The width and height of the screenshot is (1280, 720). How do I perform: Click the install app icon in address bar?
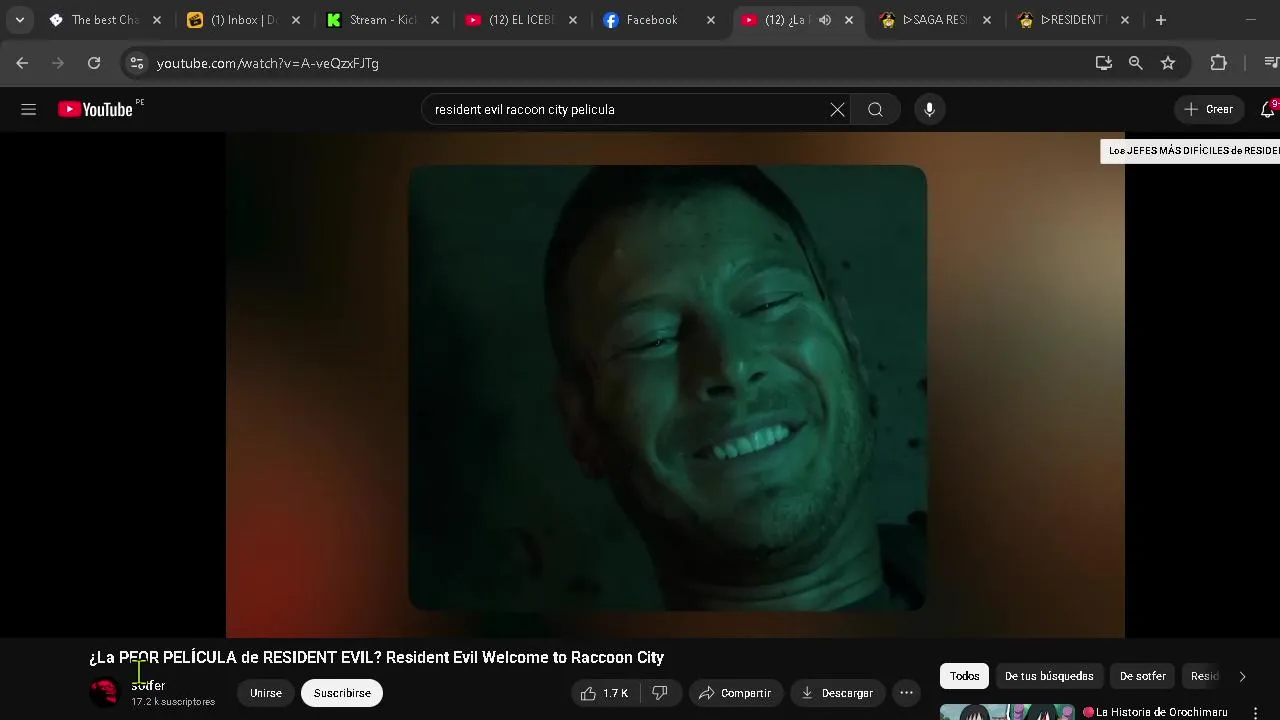coord(1104,63)
